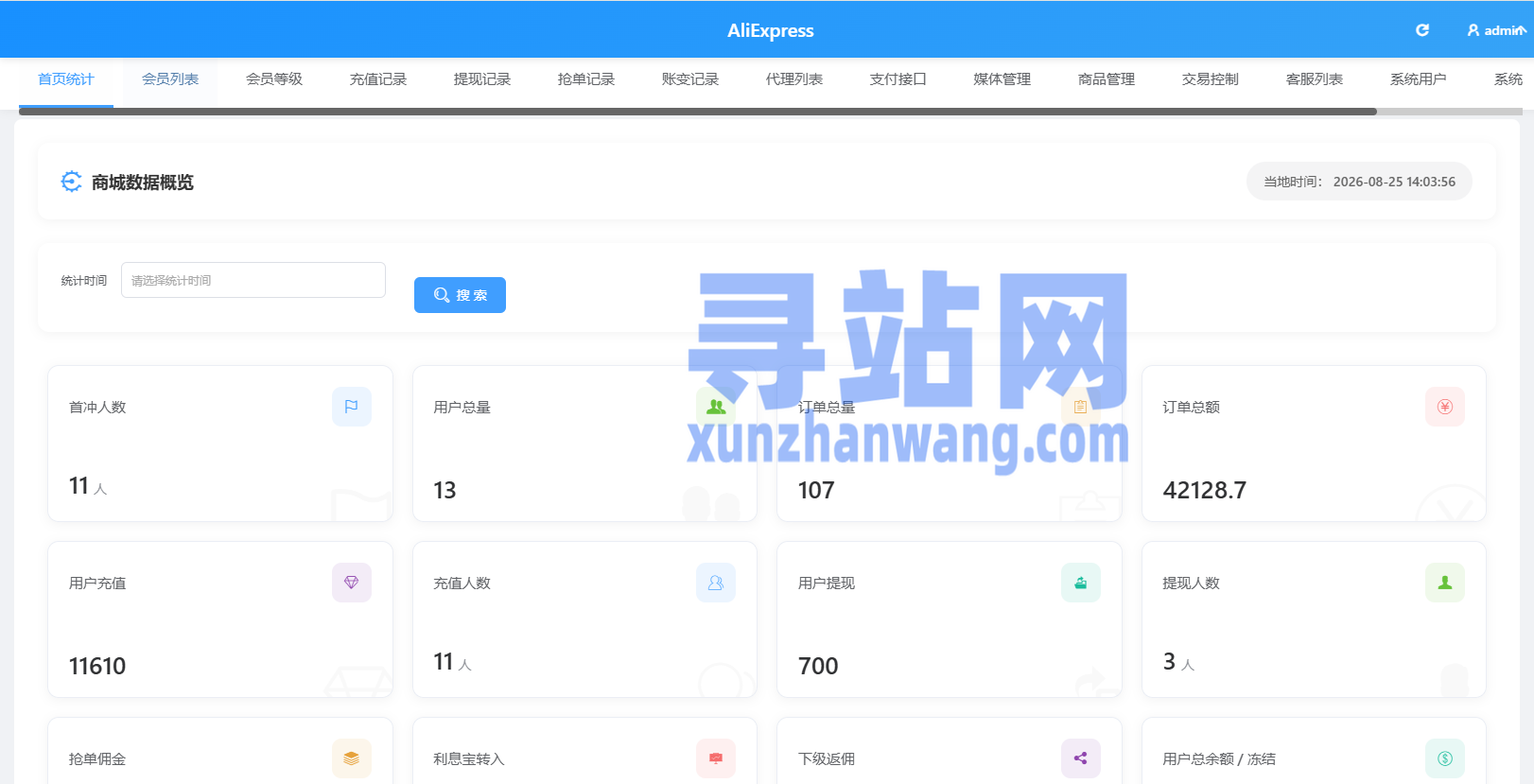Image resolution: width=1534 pixels, height=784 pixels.
Task: Click the 用户总量 value 13
Action: (x=445, y=490)
